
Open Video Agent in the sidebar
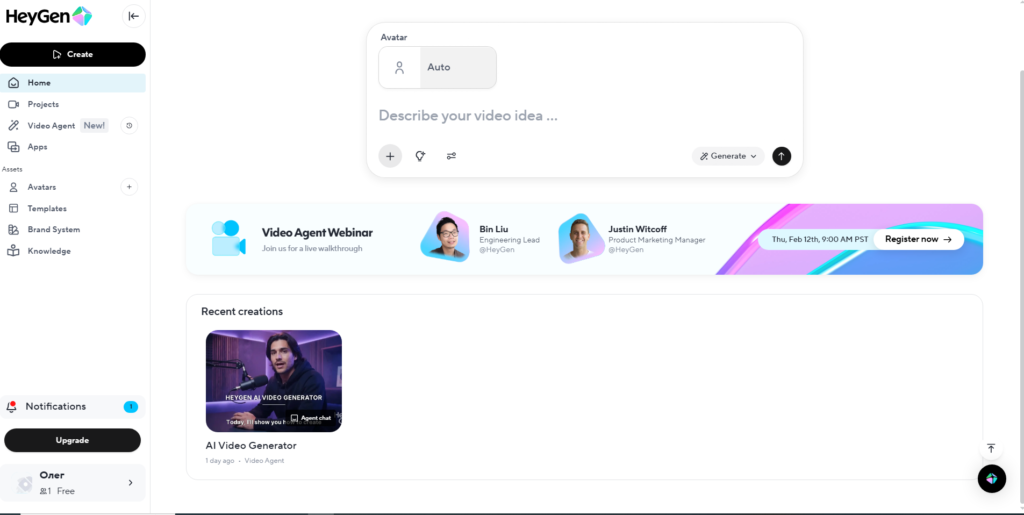(x=51, y=125)
